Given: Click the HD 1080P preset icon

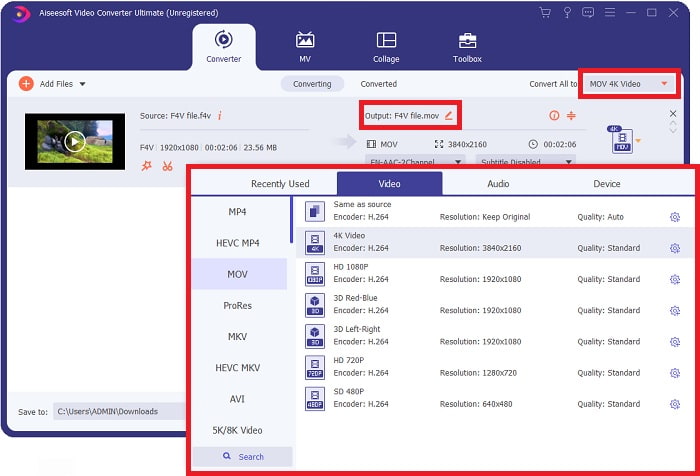Looking at the screenshot, I should [315, 274].
